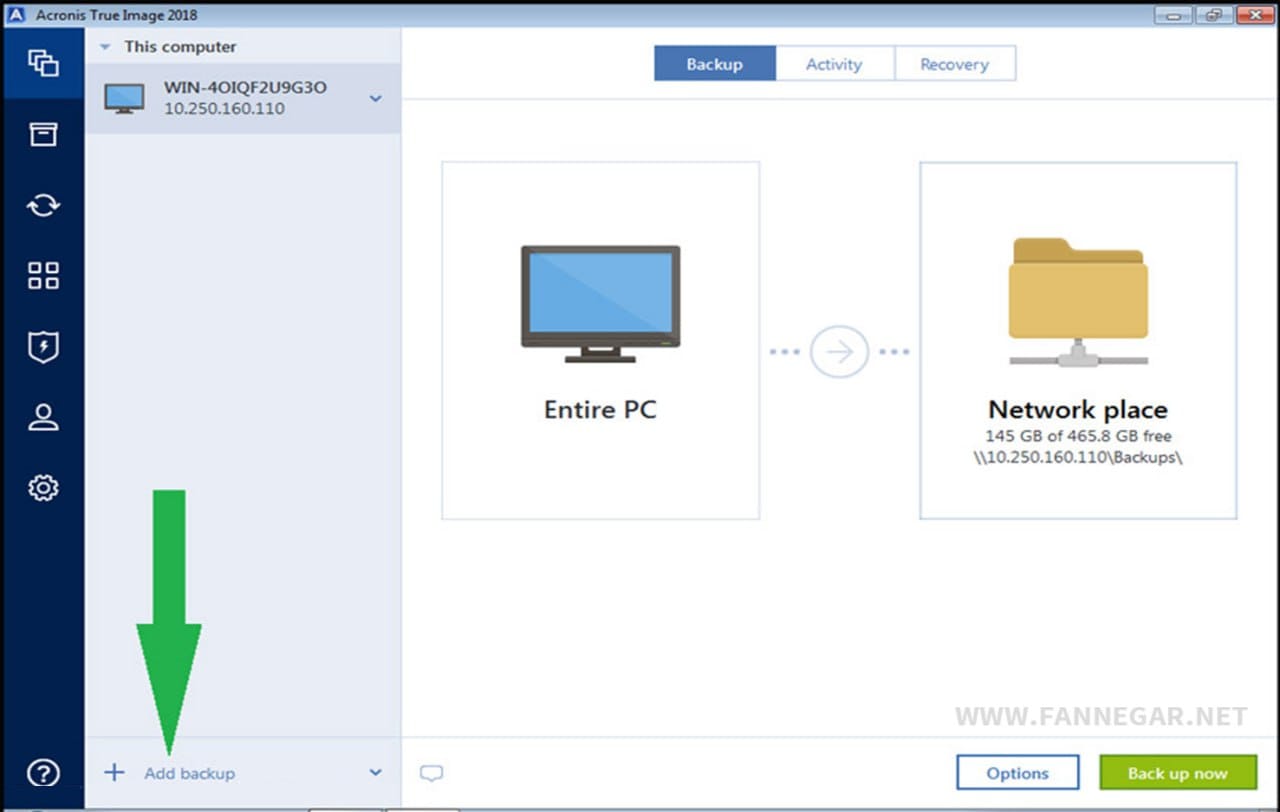
Task: Open the Account person icon
Action: 43,417
